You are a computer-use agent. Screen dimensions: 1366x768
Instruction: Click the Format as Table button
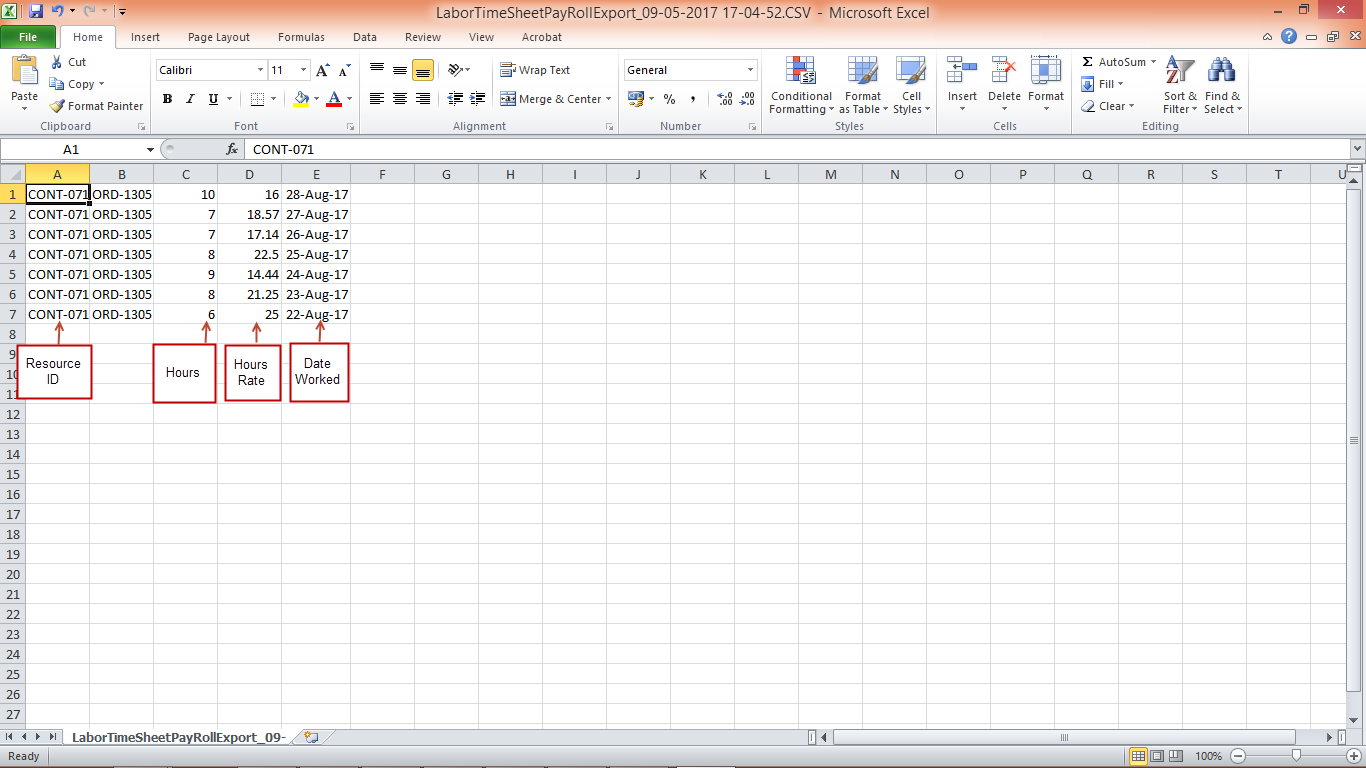point(862,85)
